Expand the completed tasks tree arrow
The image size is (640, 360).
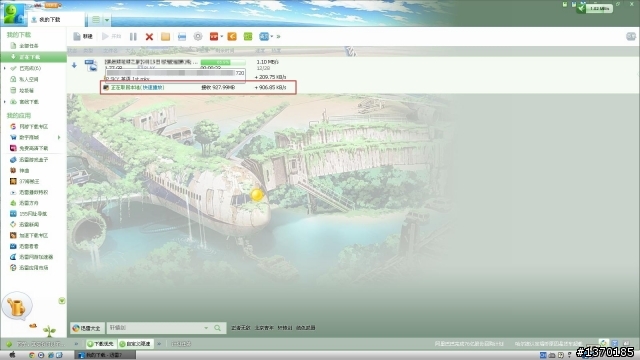pyautogui.click(x=5, y=68)
